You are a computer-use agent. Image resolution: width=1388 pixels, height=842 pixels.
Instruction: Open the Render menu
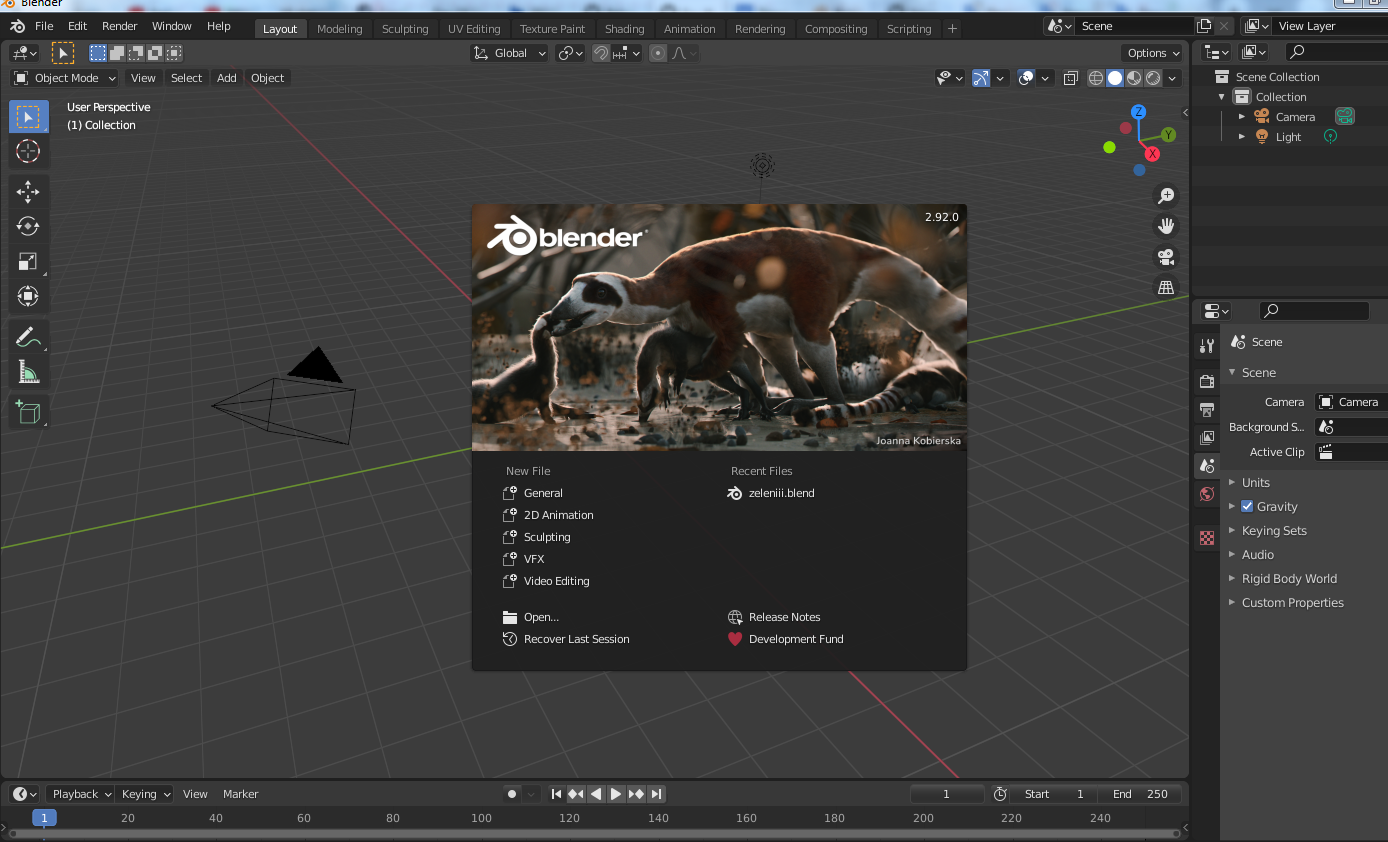coord(120,26)
